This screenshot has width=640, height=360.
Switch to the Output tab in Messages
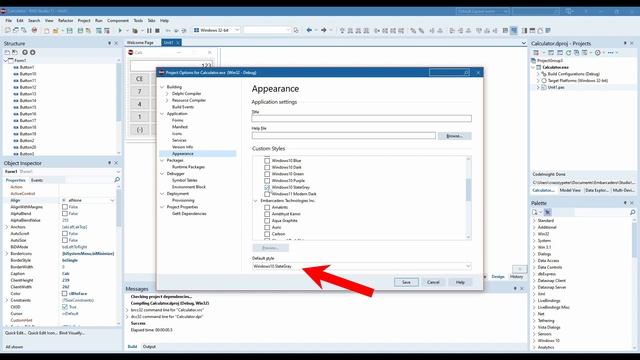click(x=149, y=347)
